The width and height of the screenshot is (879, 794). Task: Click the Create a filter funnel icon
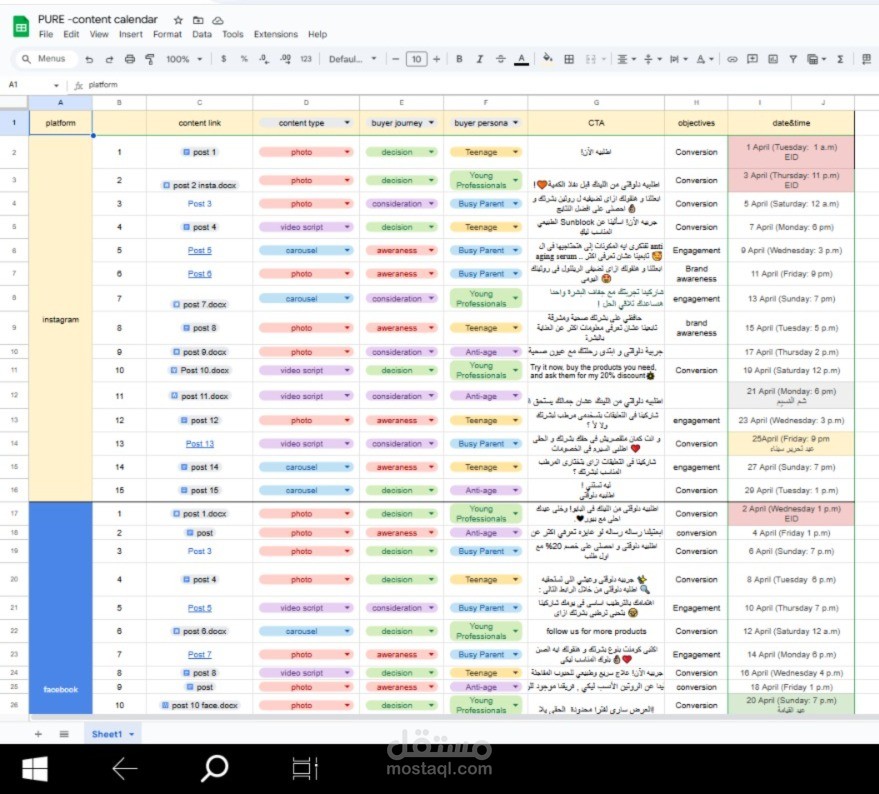click(x=793, y=59)
